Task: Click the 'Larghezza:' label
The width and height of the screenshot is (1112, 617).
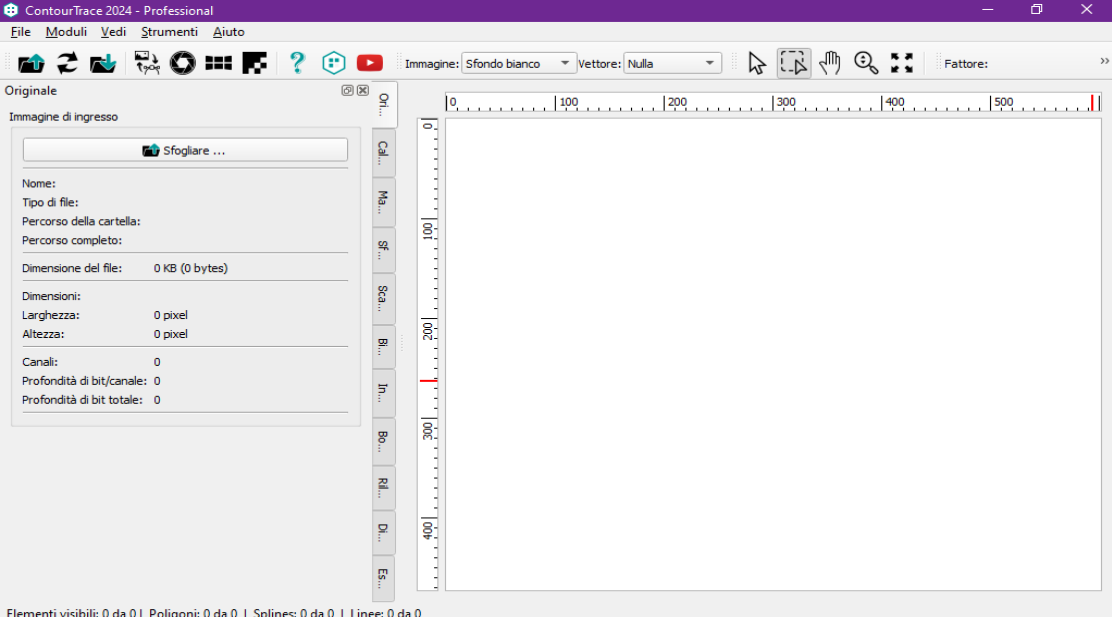Action: (x=50, y=315)
